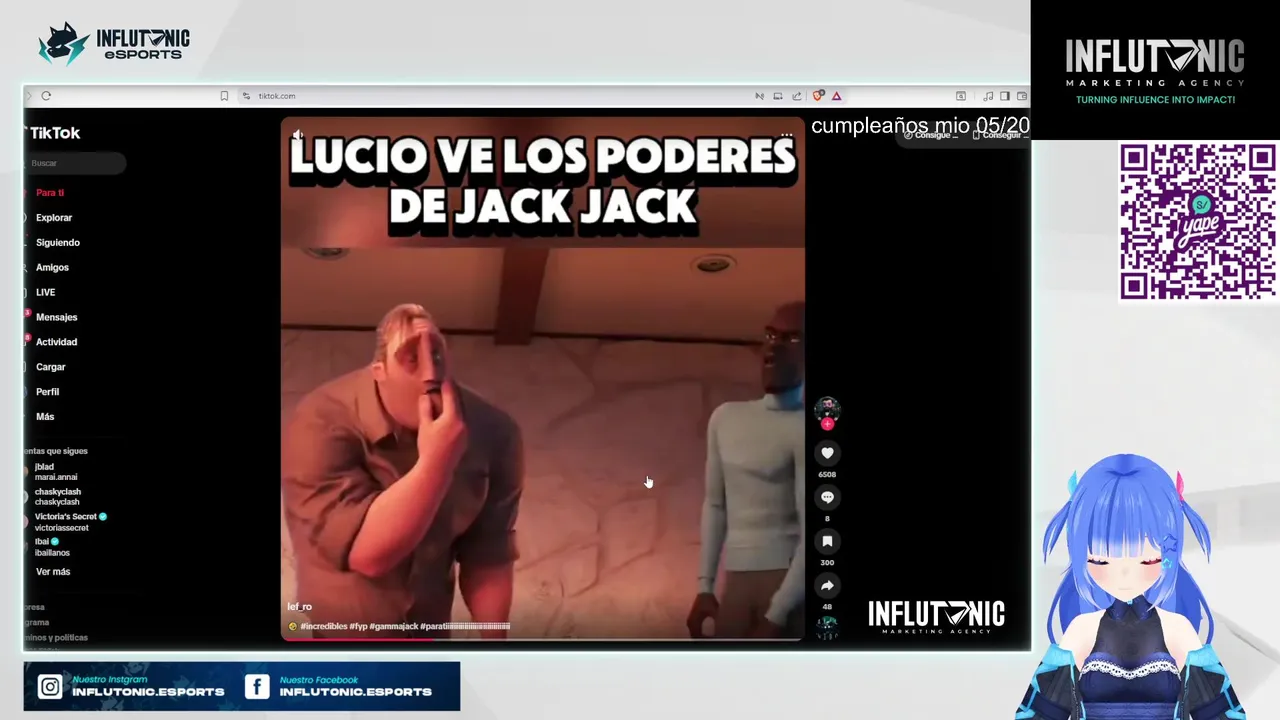1280x720 pixels.
Task: Click the Instagram icon in the banner
Action: click(x=49, y=686)
